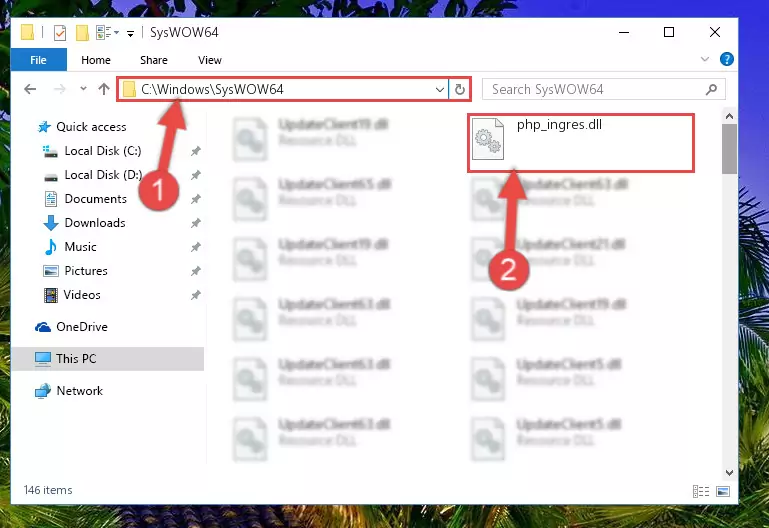Click the Quick access star icon
This screenshot has width=769, height=528.
44,127
